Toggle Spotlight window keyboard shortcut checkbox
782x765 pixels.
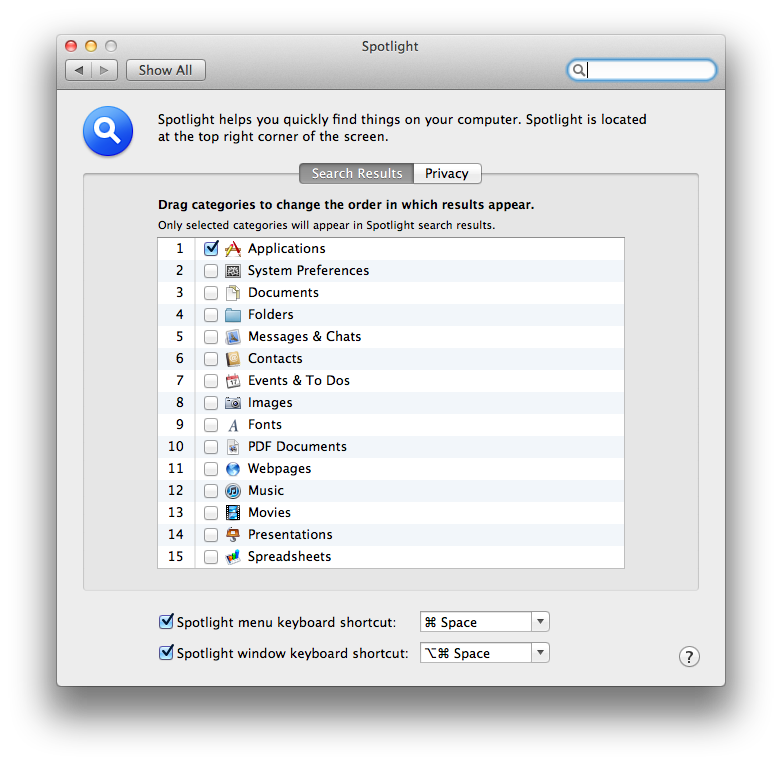click(166, 652)
